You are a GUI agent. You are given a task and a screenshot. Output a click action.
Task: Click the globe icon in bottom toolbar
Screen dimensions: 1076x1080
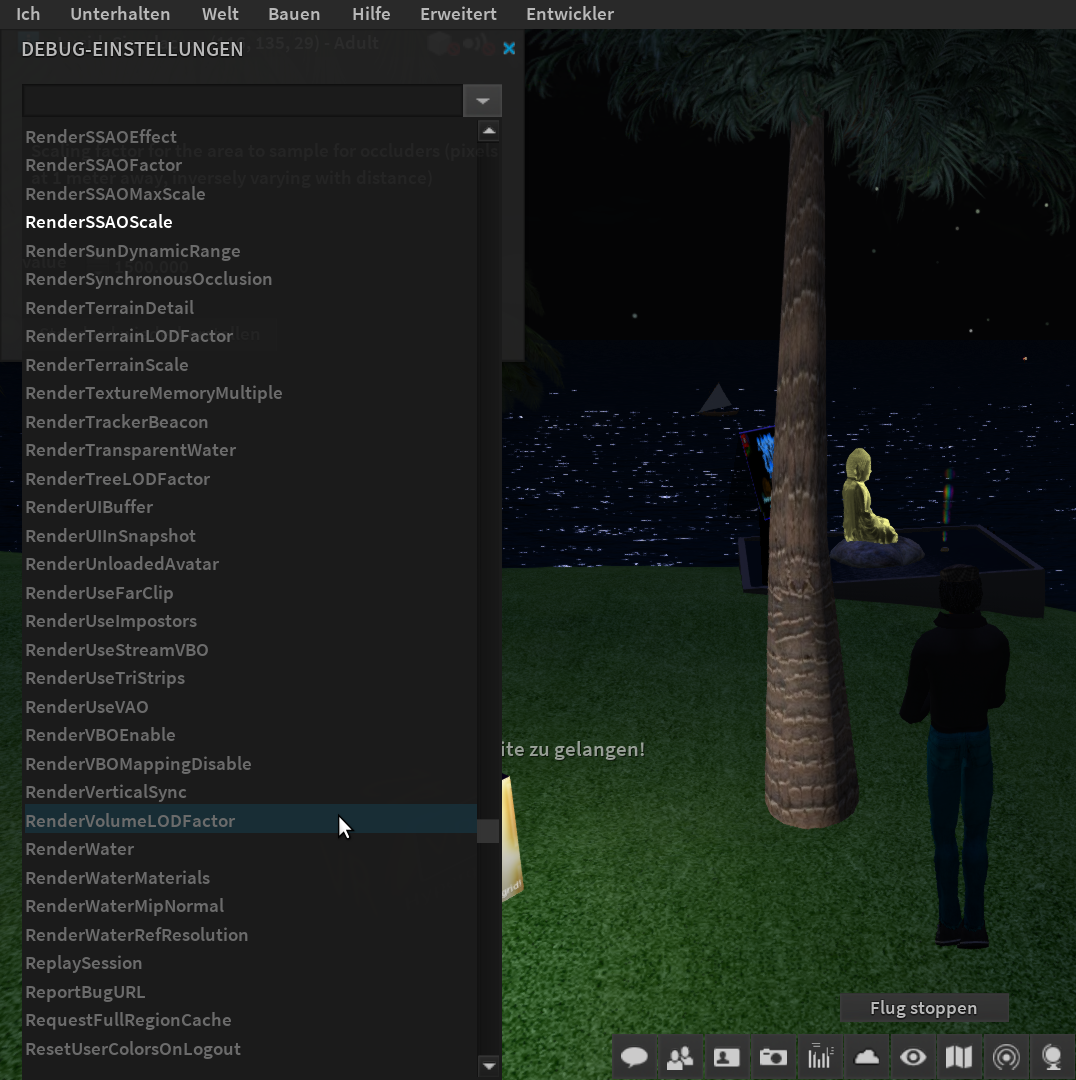1052,1057
